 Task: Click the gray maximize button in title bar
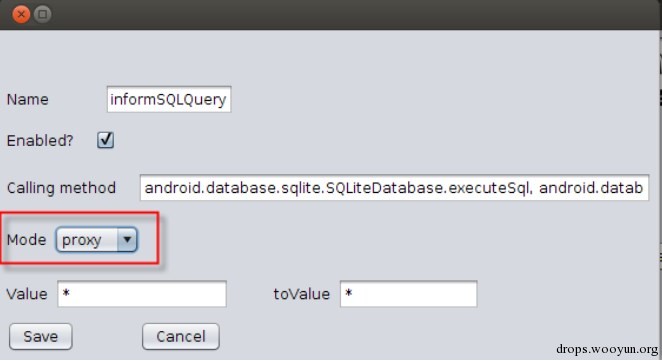pyautogui.click(x=42, y=14)
